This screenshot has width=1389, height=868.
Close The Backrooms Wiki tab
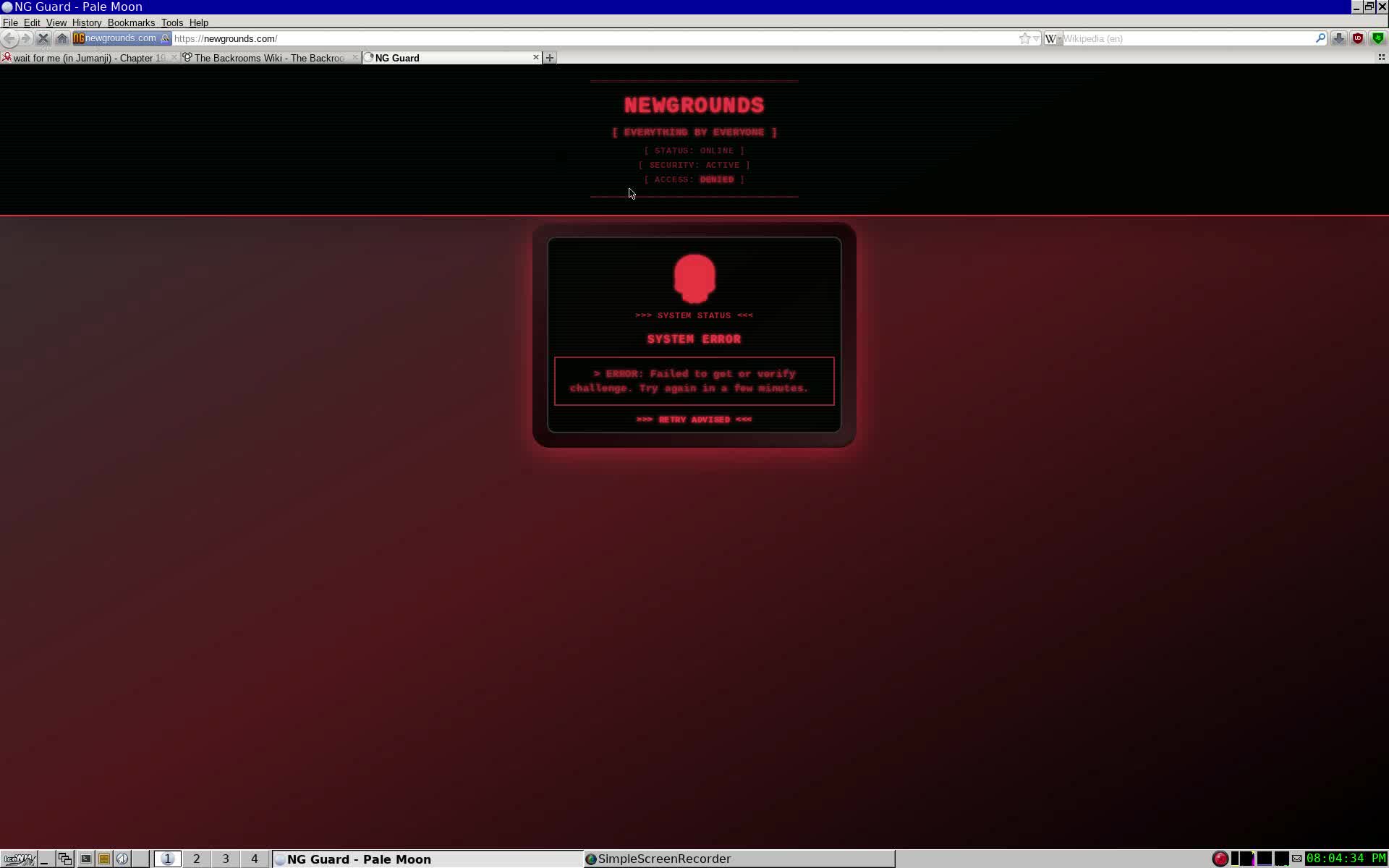coord(354,57)
